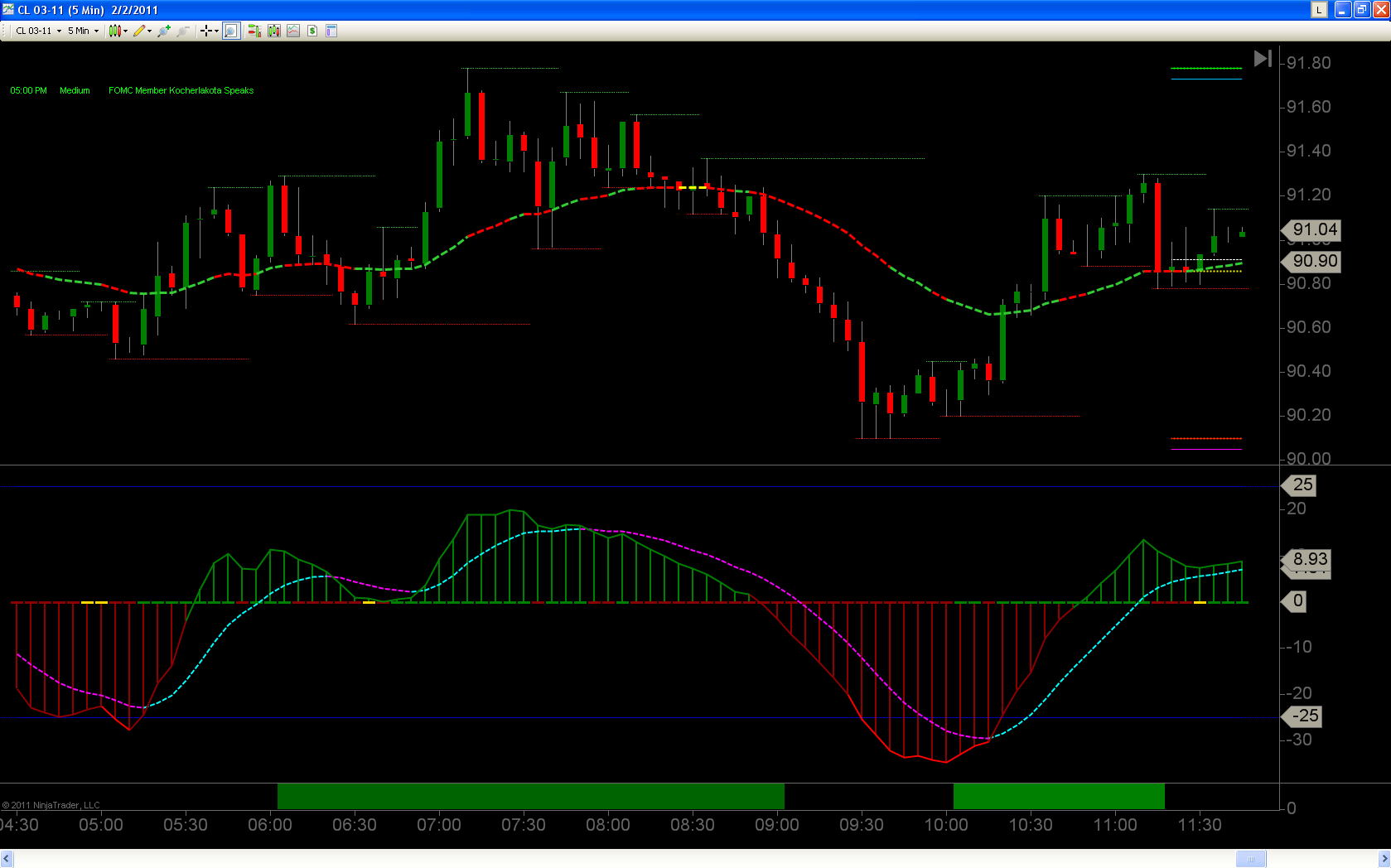Click the L link button in title bar
This screenshot has width=1391, height=868.
coord(1319,10)
